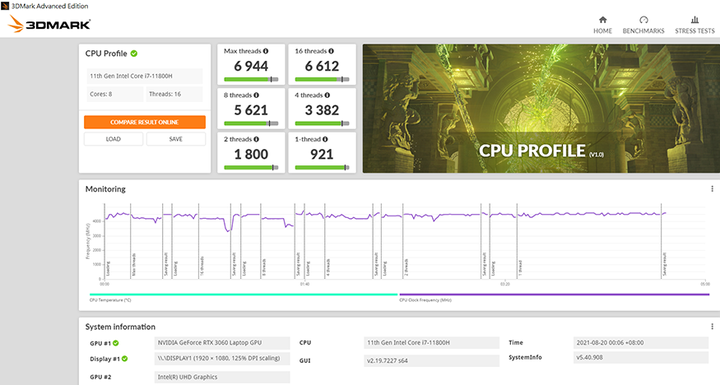Click the 3 382 score value
Image resolution: width=720 pixels, height=385 pixels.
tap(322, 110)
